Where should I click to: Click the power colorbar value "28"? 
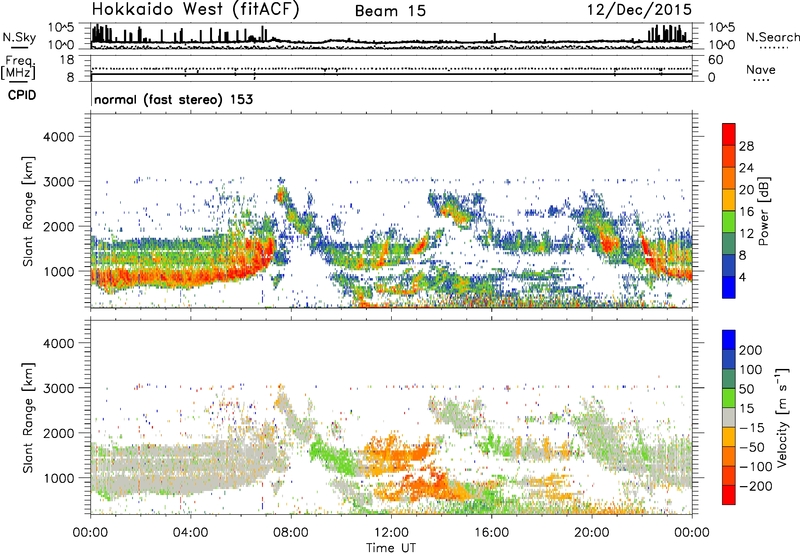746,146
